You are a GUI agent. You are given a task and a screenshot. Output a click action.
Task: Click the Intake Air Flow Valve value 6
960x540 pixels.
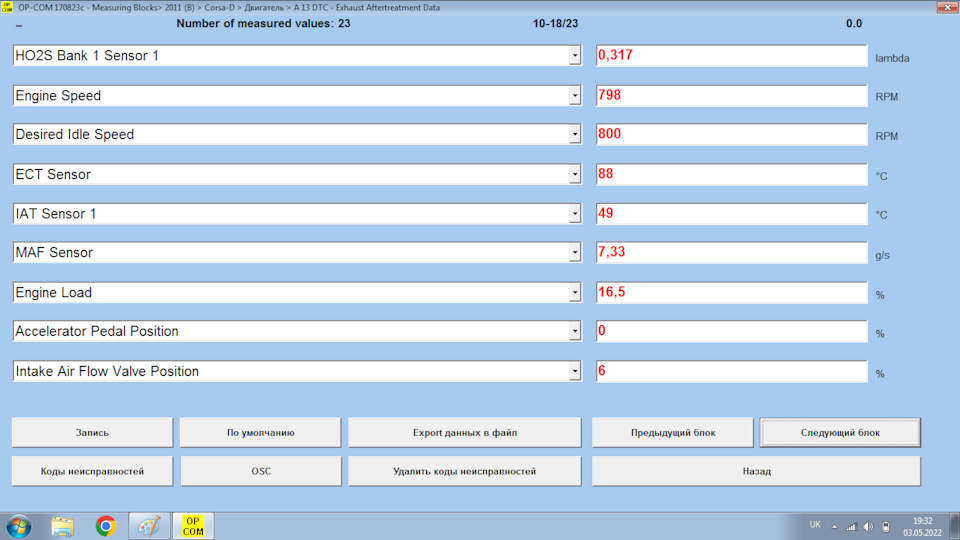732,371
